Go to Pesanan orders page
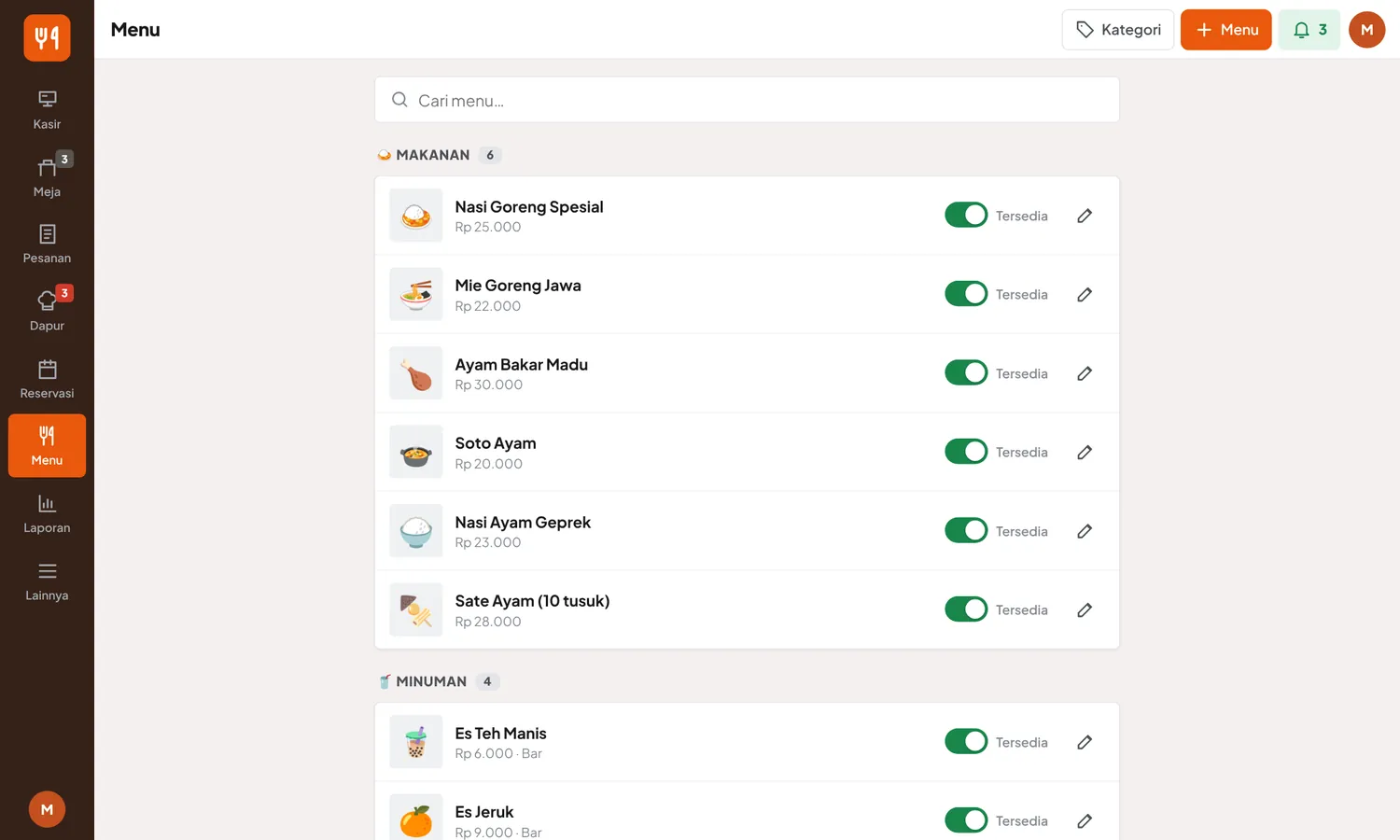 click(47, 244)
